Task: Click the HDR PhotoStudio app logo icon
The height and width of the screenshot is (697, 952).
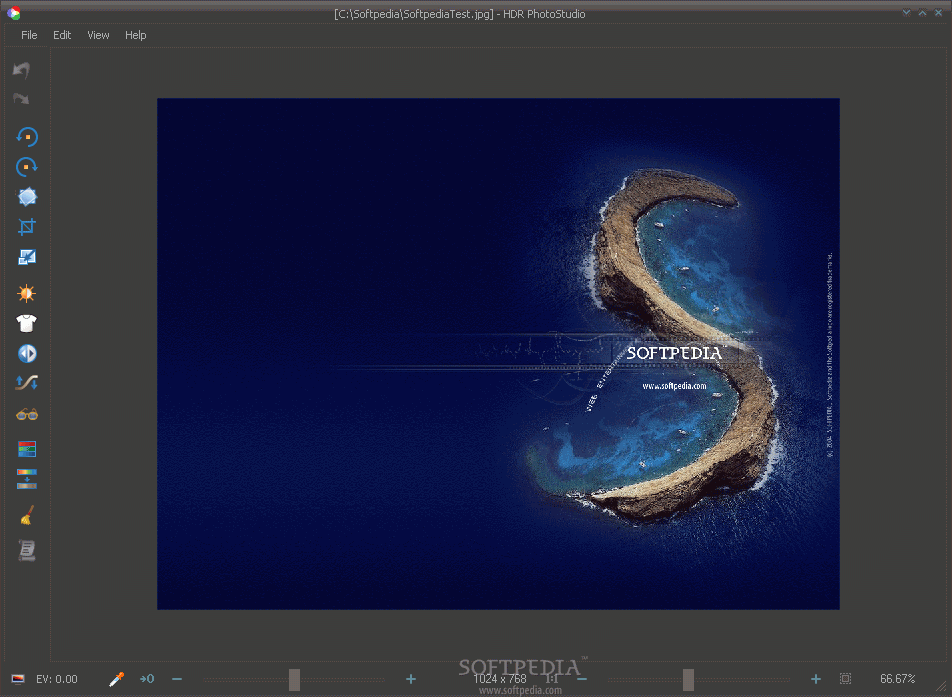Action: (13, 13)
